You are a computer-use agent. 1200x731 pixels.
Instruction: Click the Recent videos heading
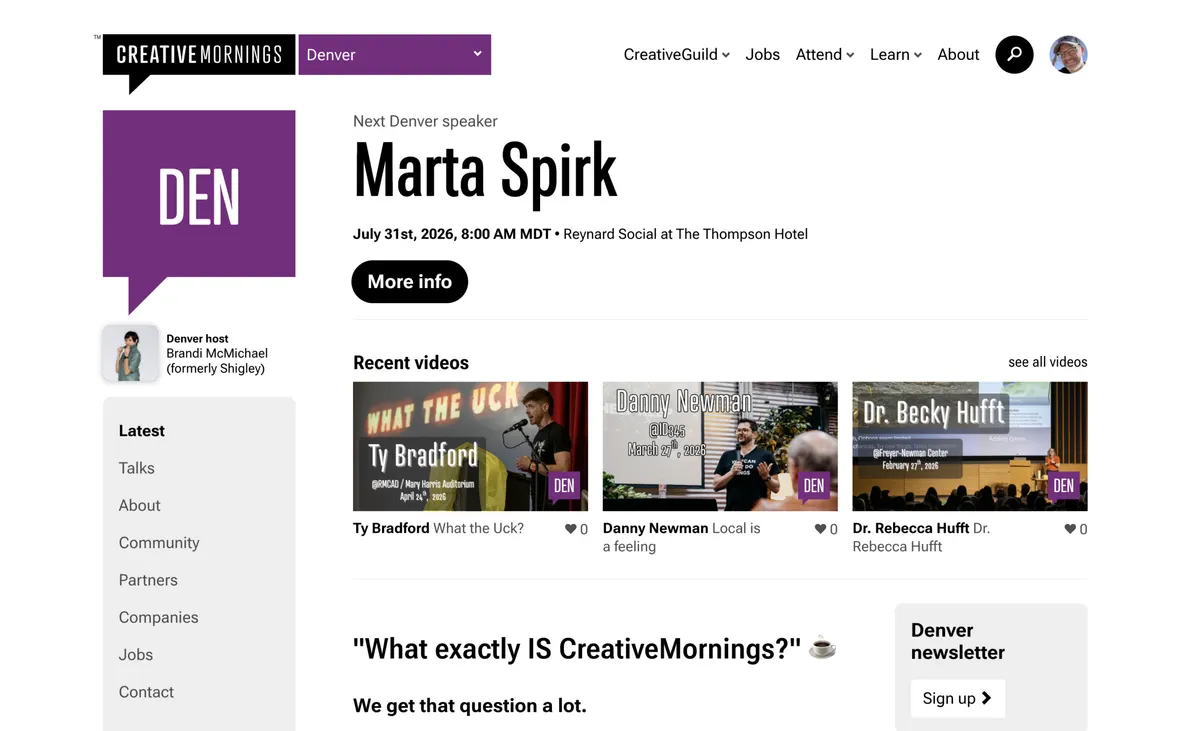click(411, 363)
